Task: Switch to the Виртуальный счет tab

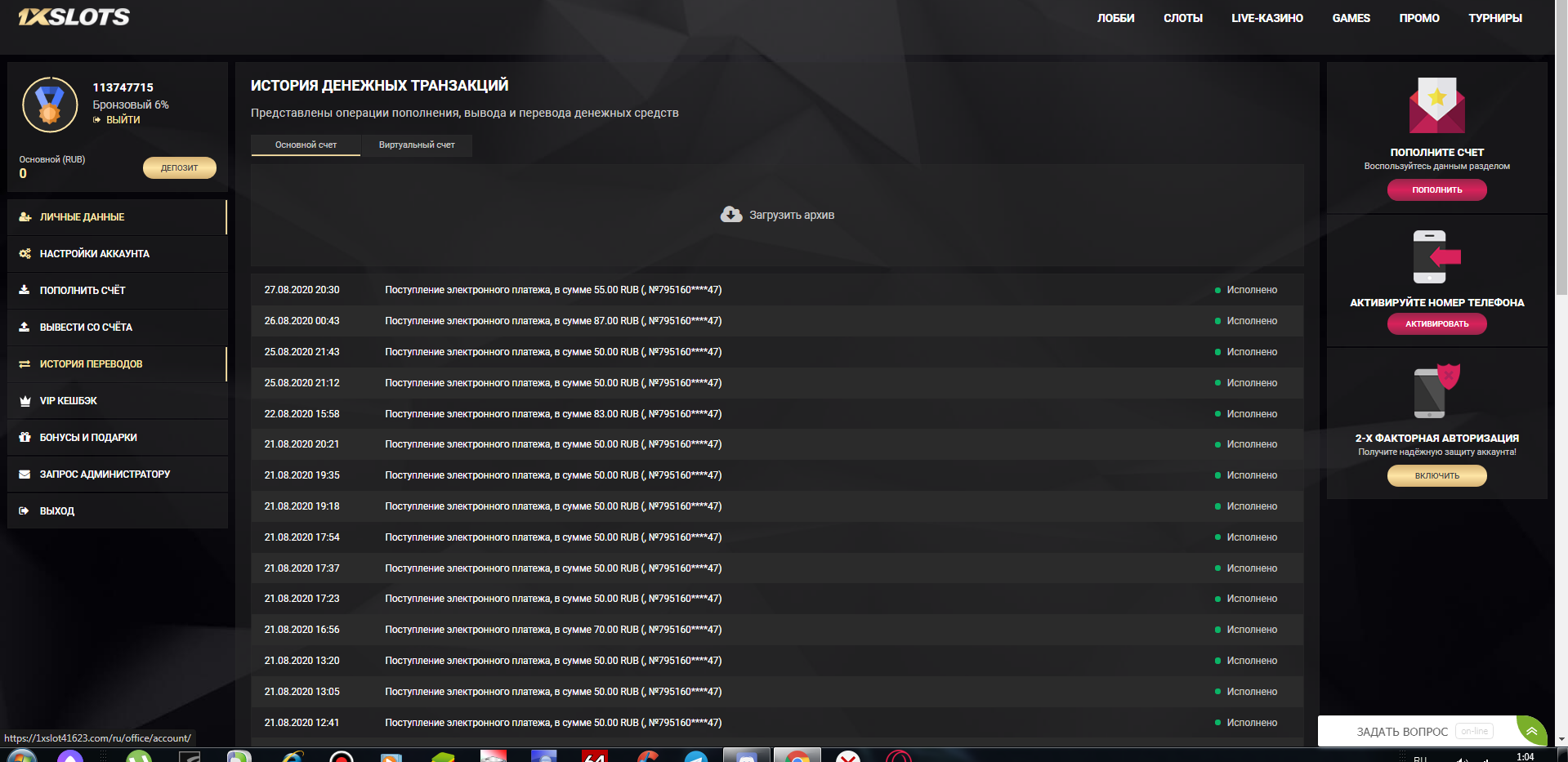Action: pos(417,145)
